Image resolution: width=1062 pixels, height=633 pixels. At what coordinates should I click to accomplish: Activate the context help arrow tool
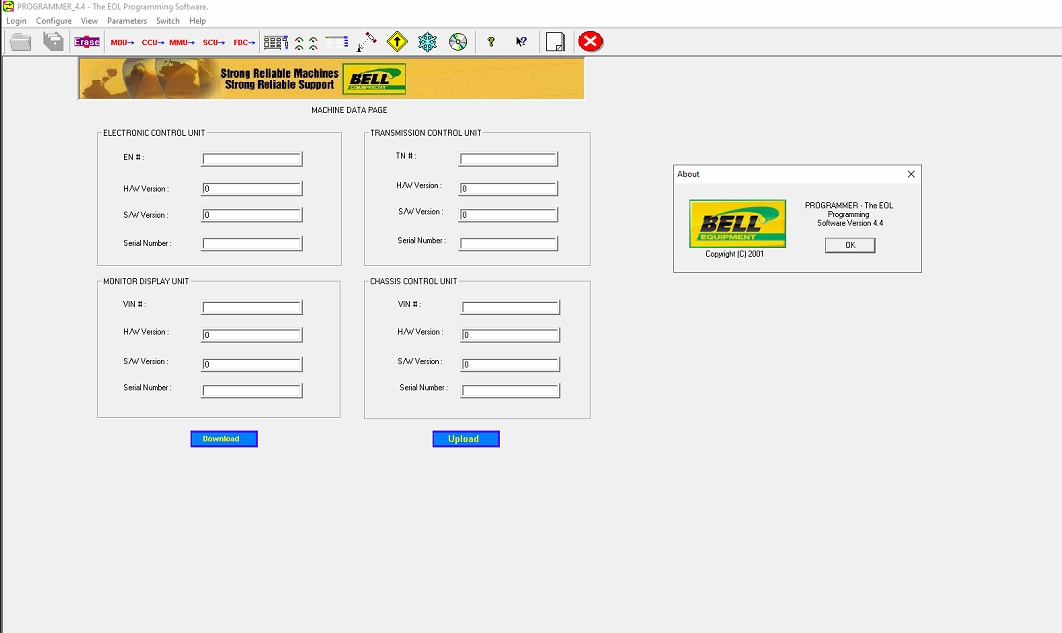click(x=519, y=41)
